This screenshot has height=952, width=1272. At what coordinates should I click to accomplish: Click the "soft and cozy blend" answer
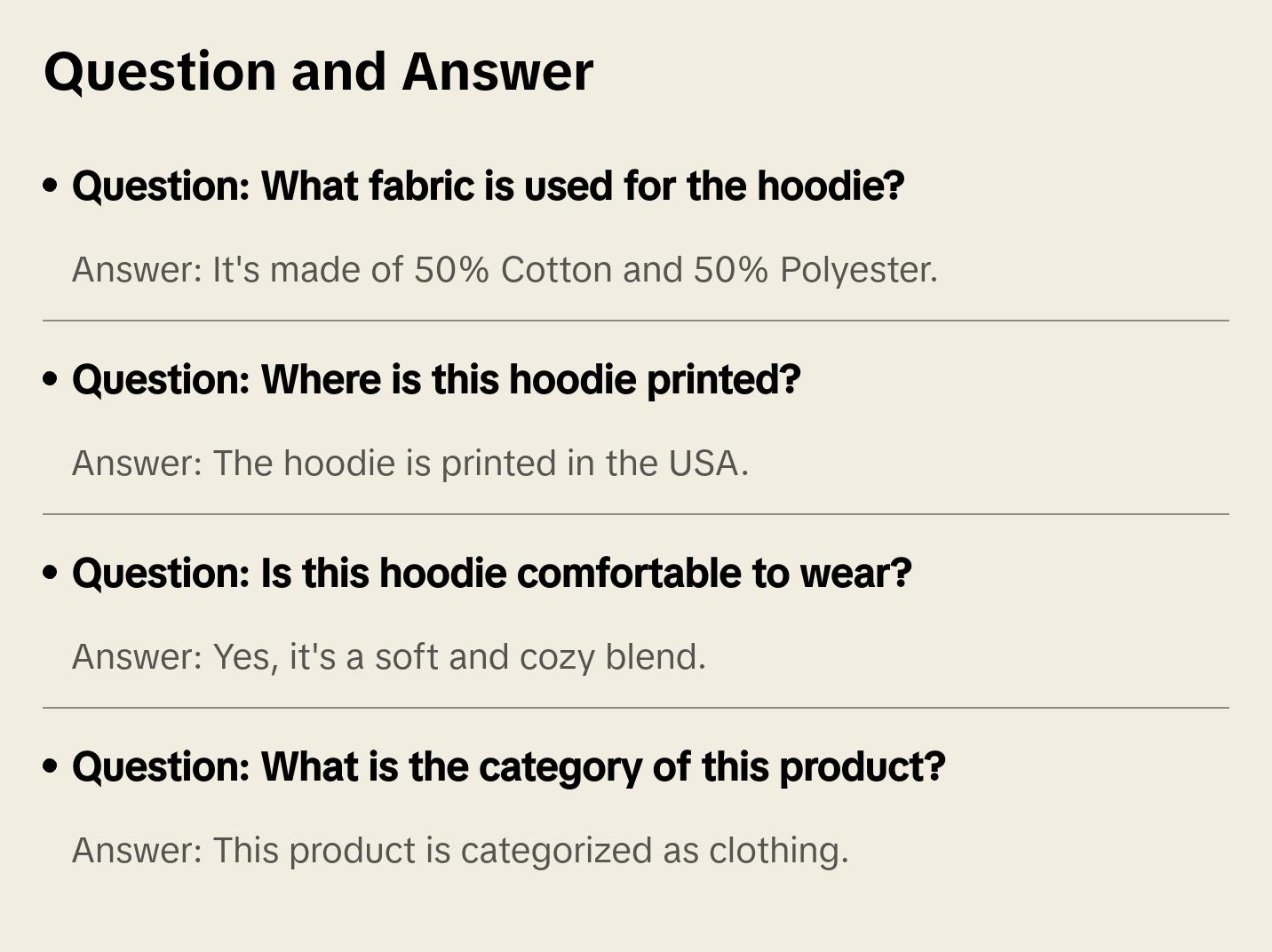tap(388, 657)
